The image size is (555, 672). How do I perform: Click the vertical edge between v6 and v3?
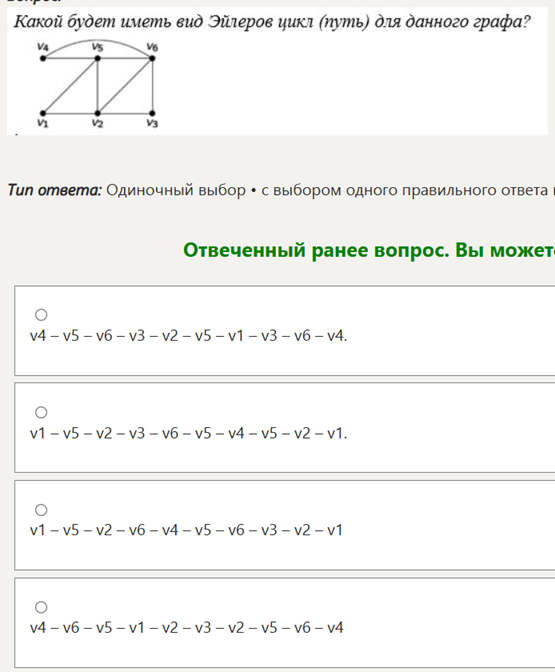click(x=153, y=86)
